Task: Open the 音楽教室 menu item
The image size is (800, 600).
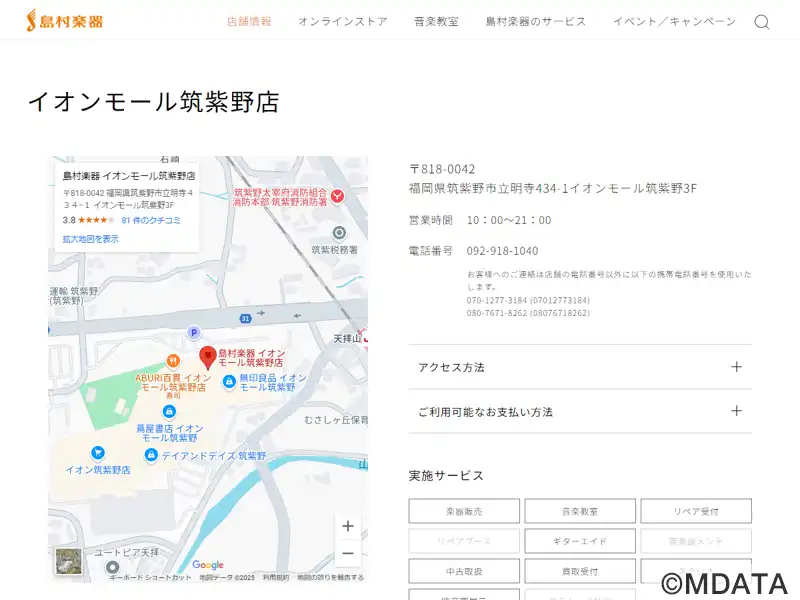Action: tap(436, 21)
